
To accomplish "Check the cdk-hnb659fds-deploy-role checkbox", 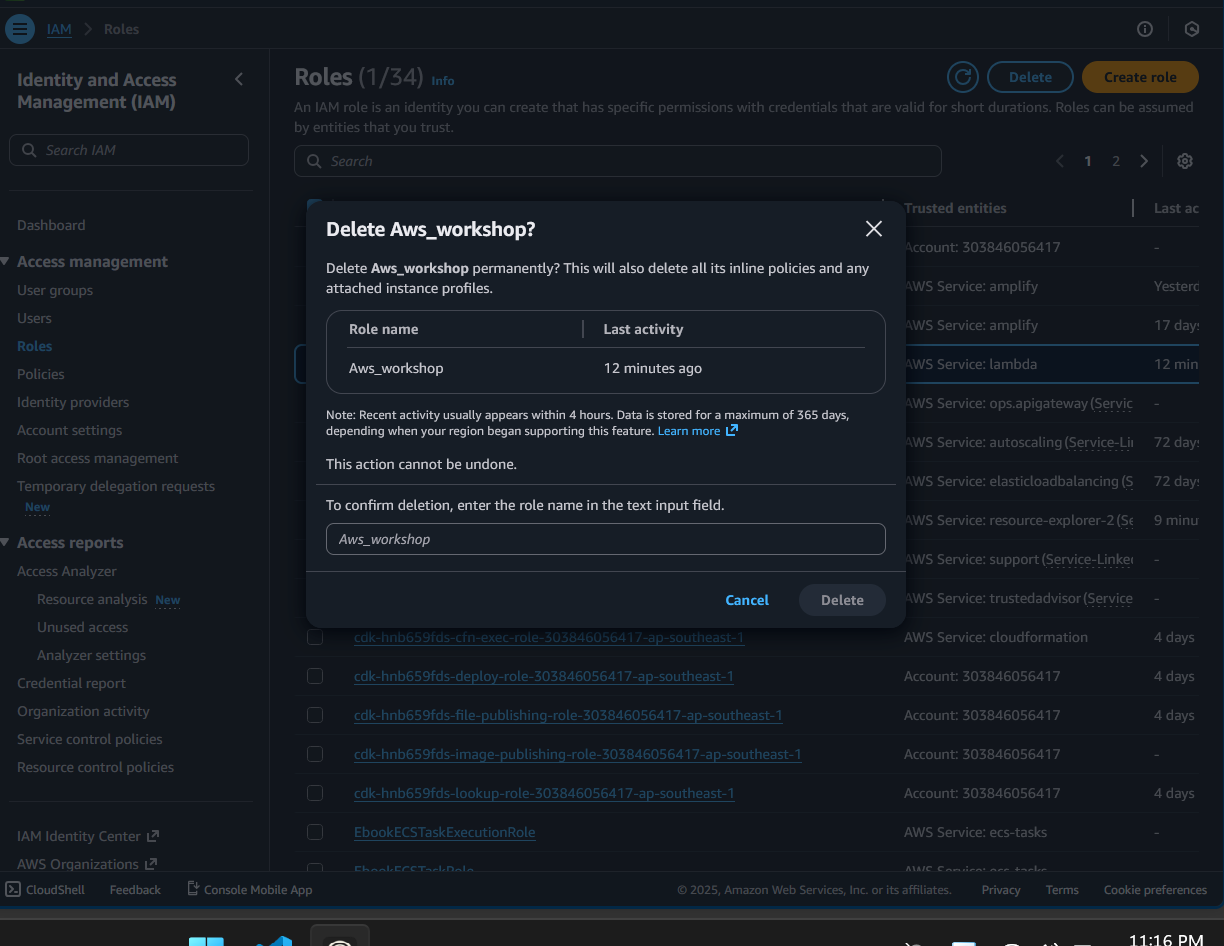I will (315, 676).
